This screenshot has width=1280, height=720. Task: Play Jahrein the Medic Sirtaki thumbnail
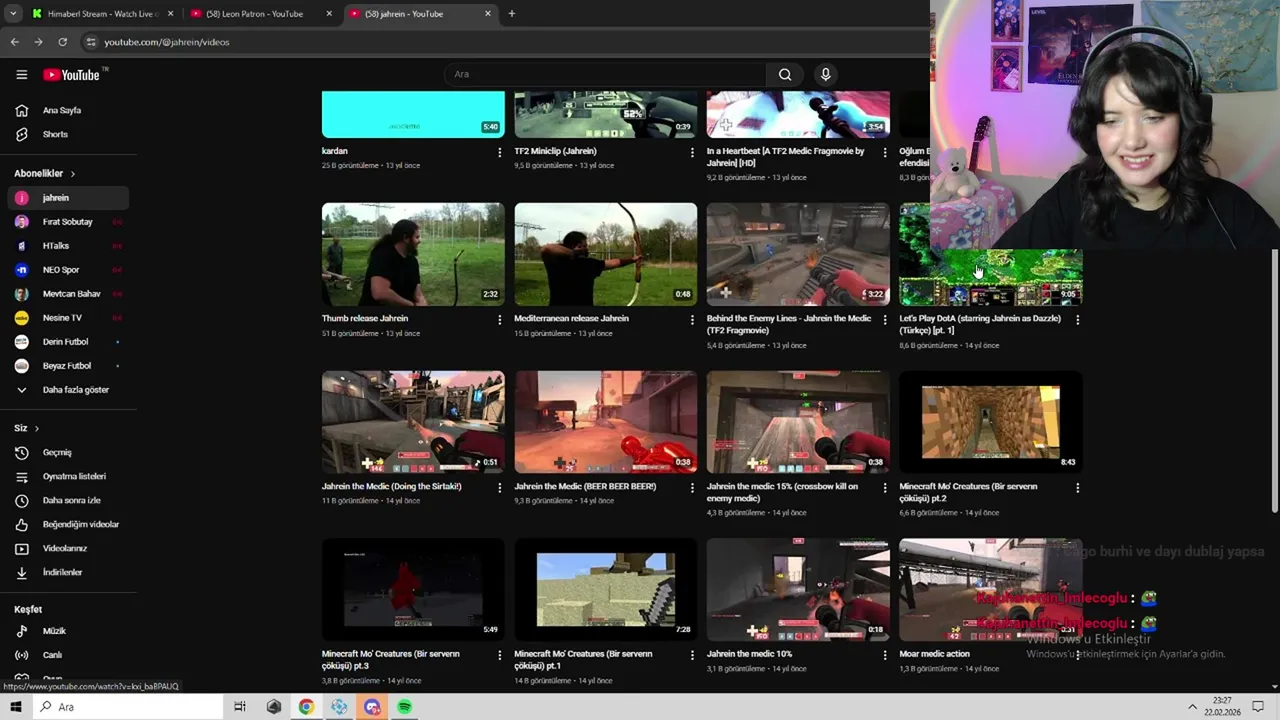(413, 422)
